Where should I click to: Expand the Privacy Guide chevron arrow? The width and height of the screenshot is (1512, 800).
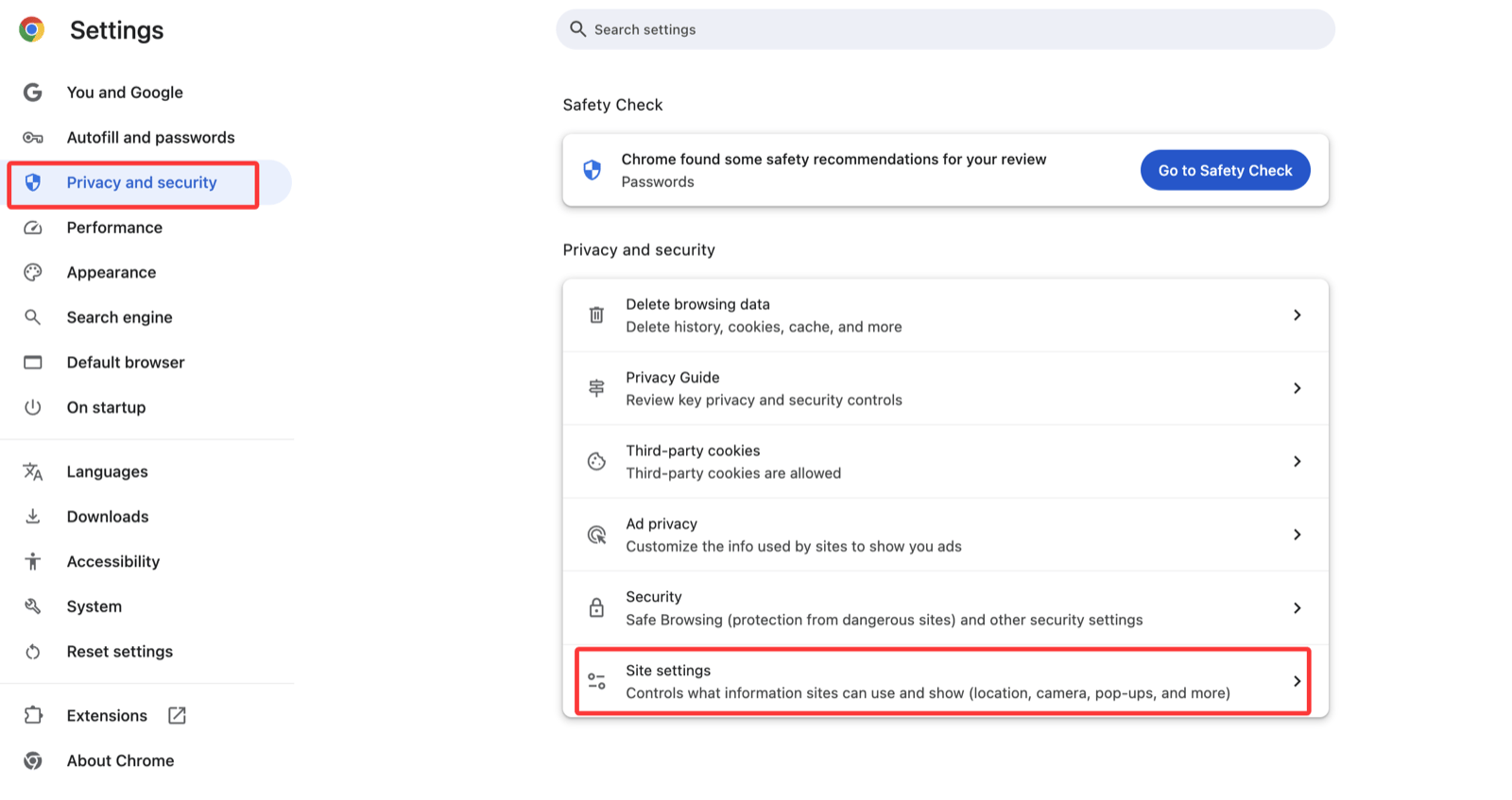tap(1297, 388)
